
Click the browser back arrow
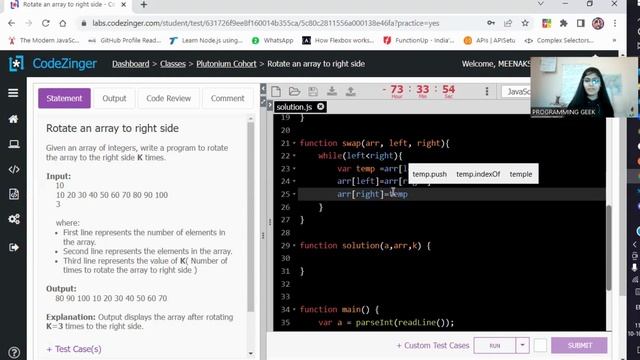pos(11,23)
